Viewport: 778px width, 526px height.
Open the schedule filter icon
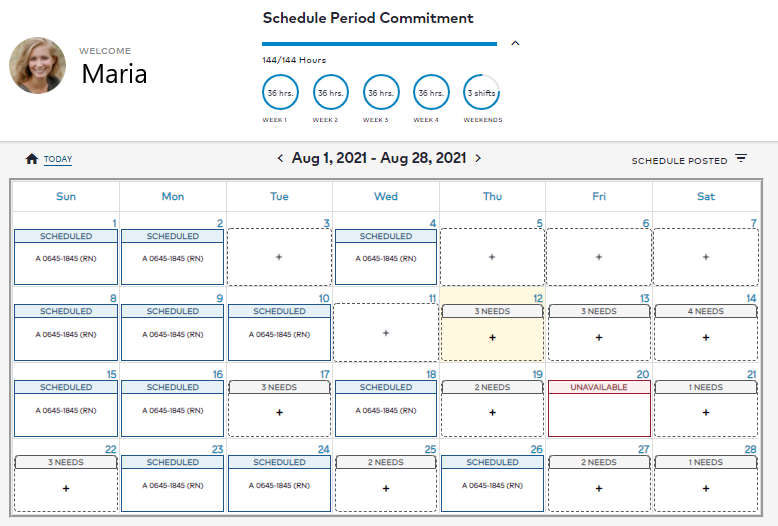pos(741,158)
